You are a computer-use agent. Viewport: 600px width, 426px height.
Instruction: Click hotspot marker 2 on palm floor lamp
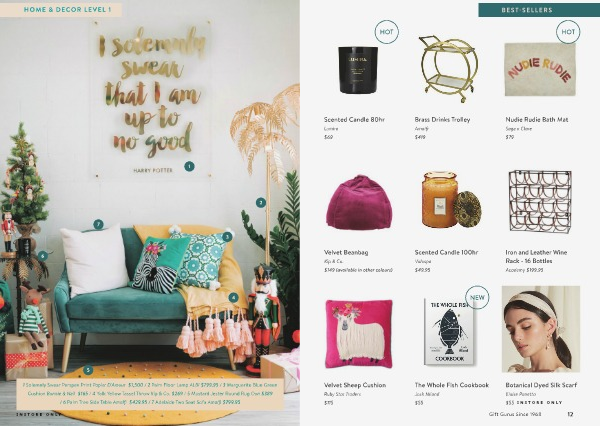[261, 202]
